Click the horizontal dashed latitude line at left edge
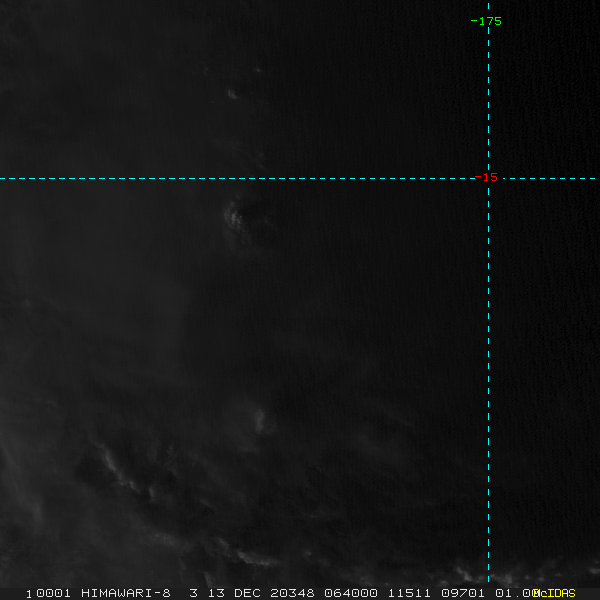This screenshot has width=600, height=600. point(10,178)
